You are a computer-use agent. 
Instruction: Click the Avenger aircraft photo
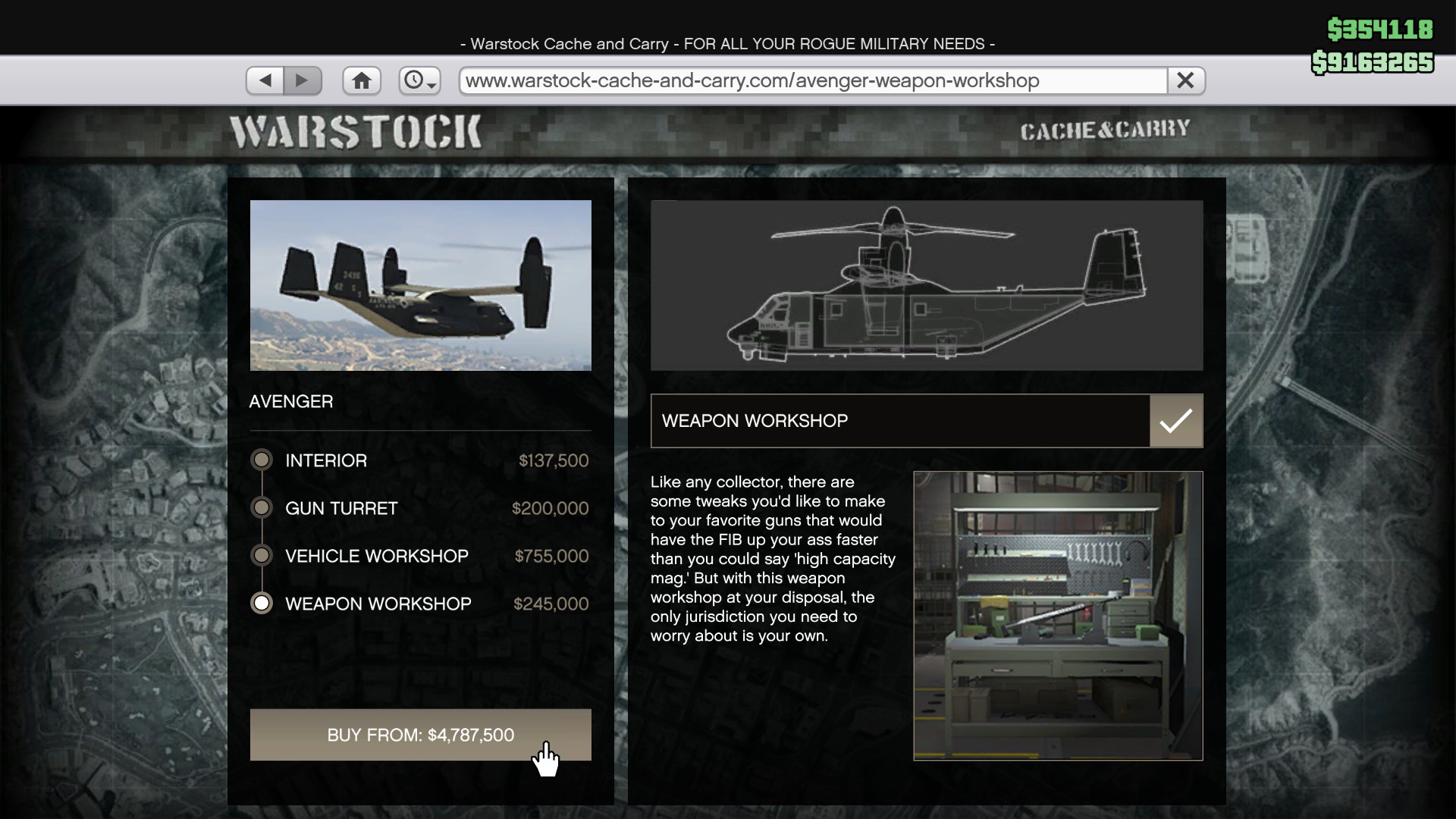click(x=420, y=285)
